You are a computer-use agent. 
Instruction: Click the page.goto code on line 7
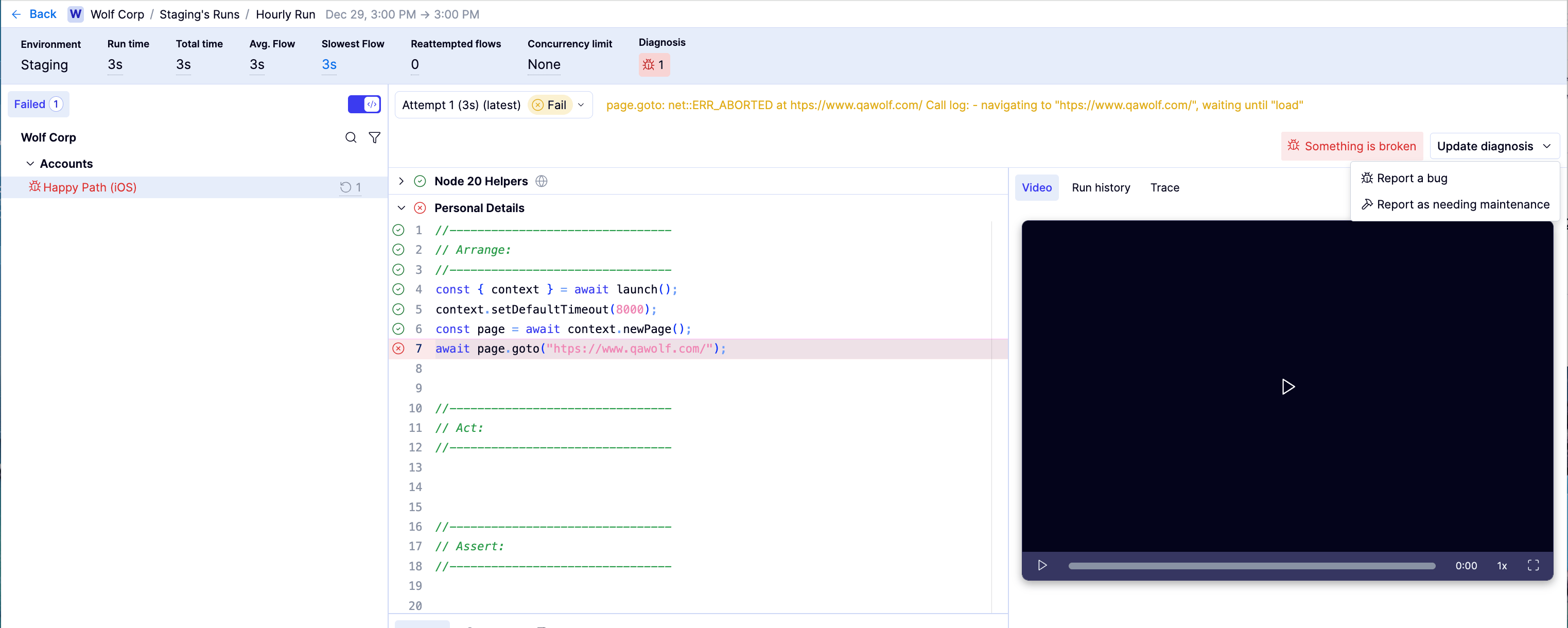(581, 348)
